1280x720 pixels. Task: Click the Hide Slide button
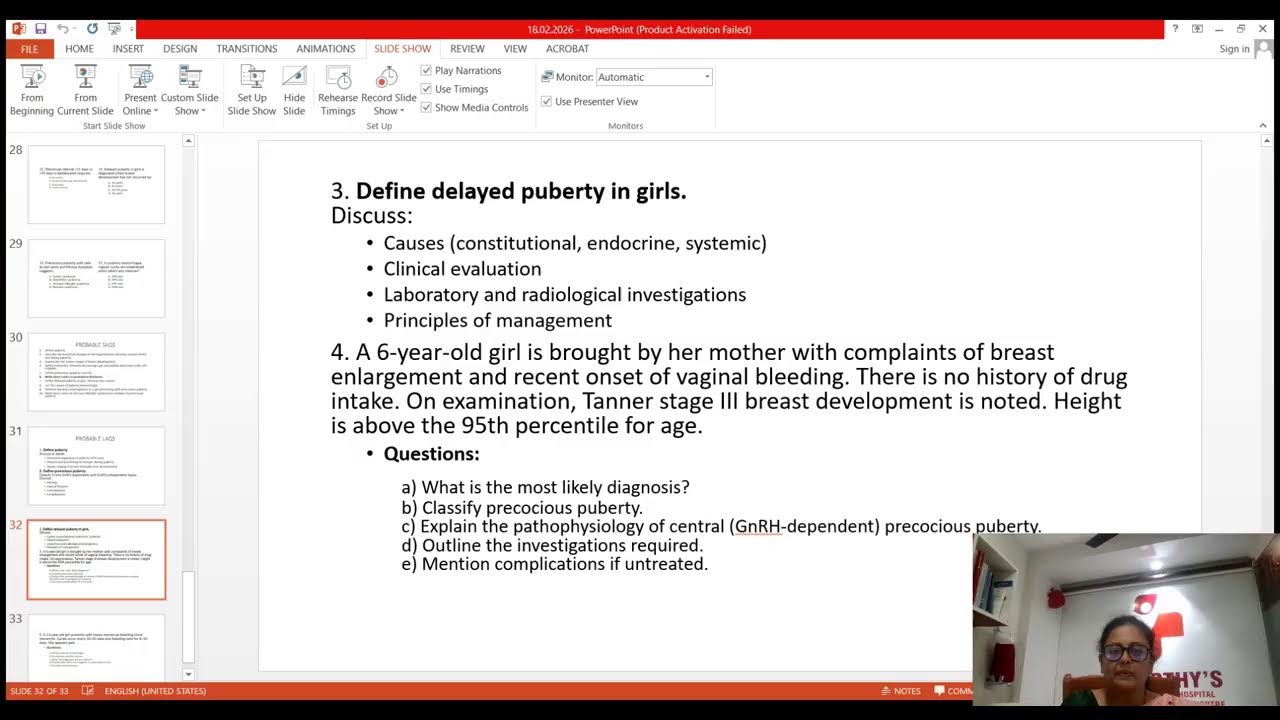[x=294, y=90]
